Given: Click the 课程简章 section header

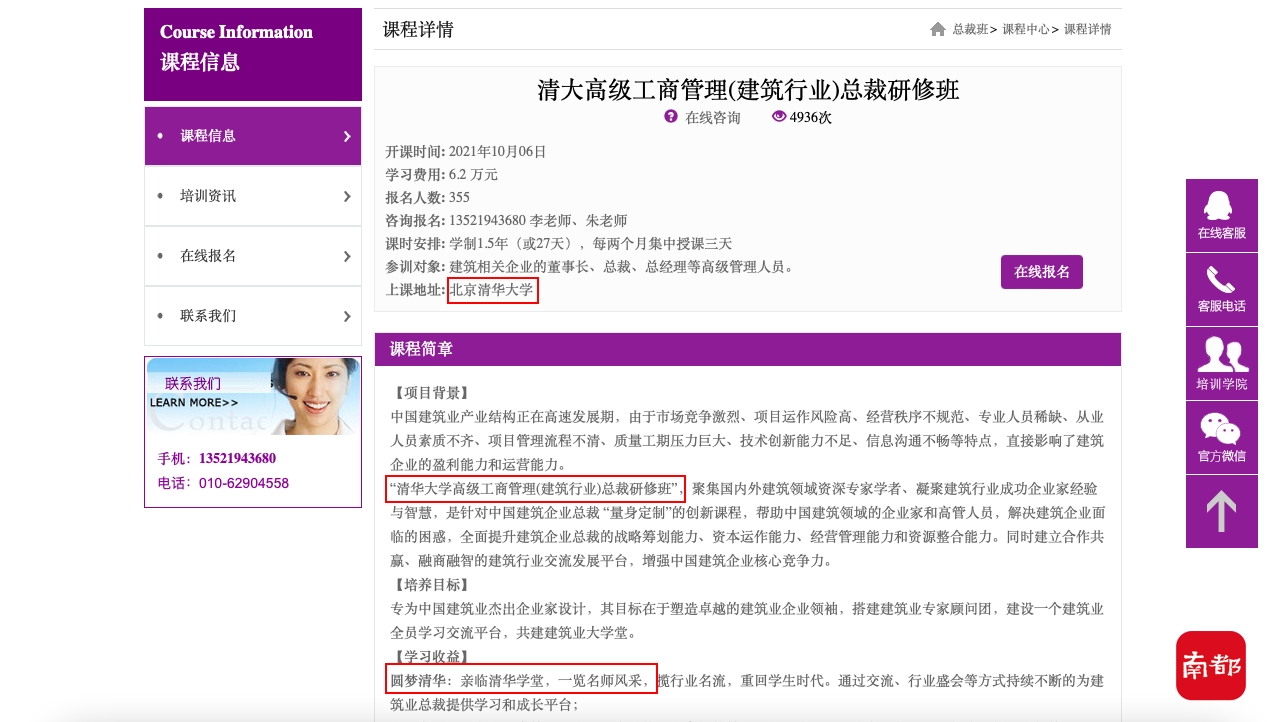Looking at the screenshot, I should 748,349.
